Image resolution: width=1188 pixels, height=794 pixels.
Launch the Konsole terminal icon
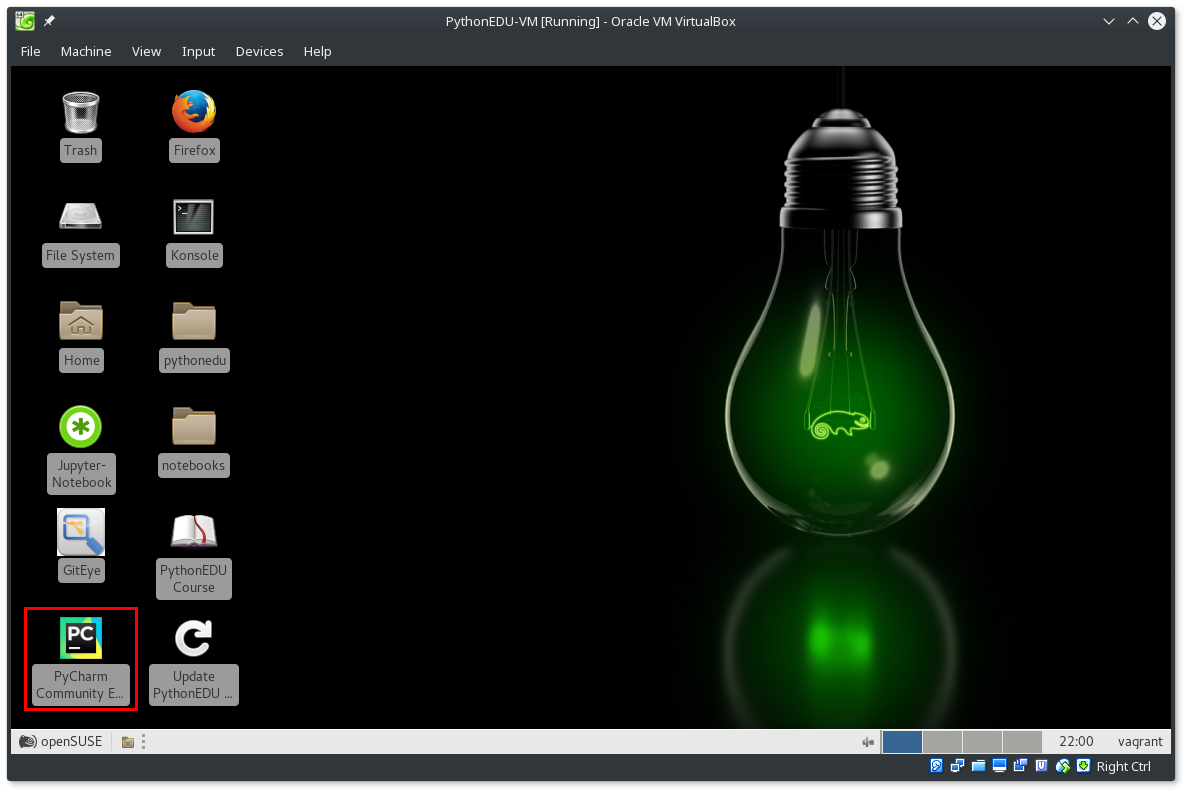tap(194, 217)
